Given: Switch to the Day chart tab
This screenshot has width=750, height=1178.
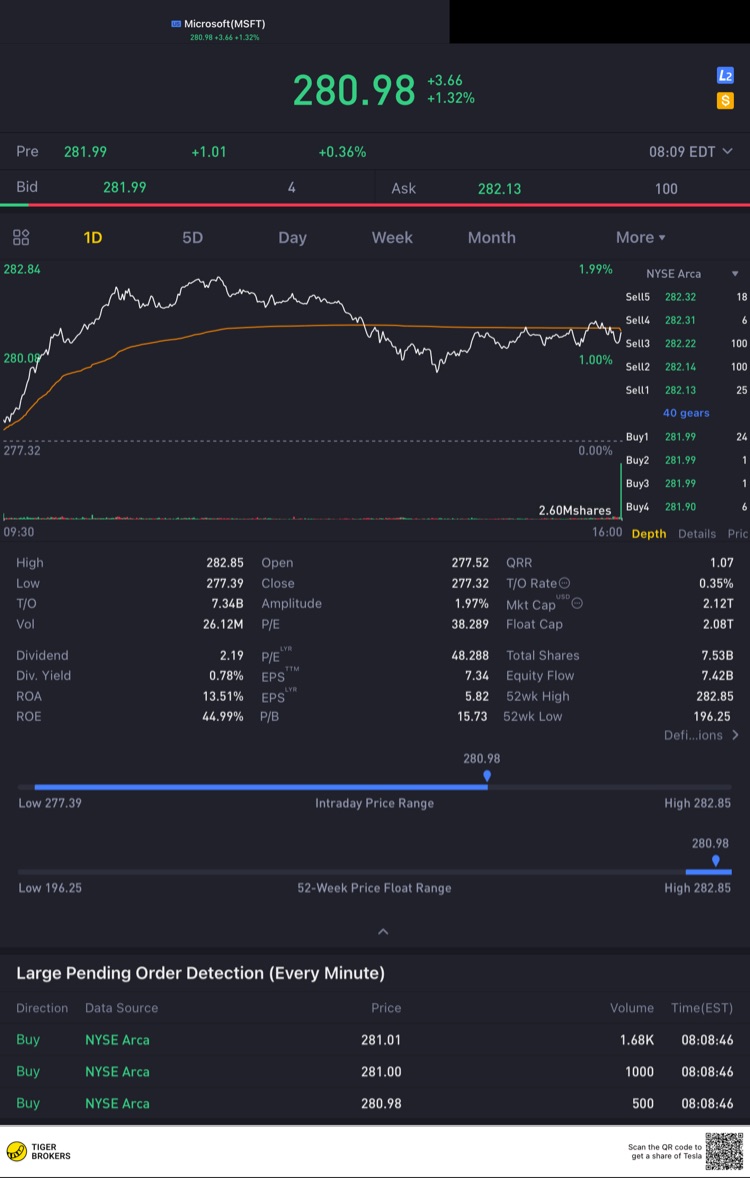Looking at the screenshot, I should point(292,237).
